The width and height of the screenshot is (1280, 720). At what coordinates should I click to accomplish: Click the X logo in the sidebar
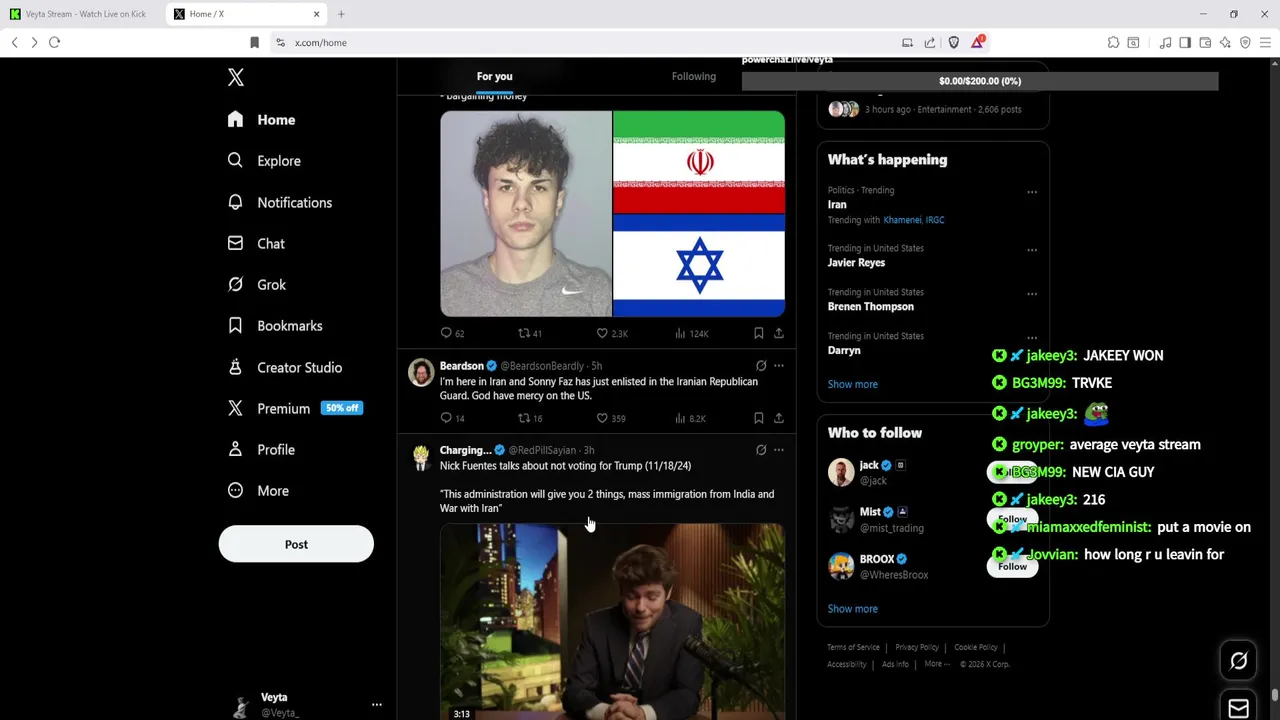click(x=235, y=77)
